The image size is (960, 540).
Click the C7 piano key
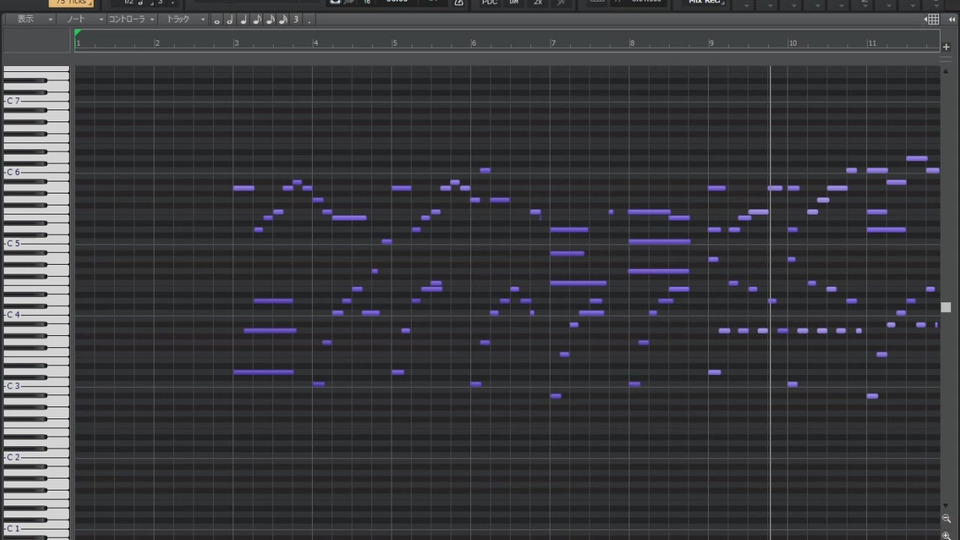coord(36,100)
